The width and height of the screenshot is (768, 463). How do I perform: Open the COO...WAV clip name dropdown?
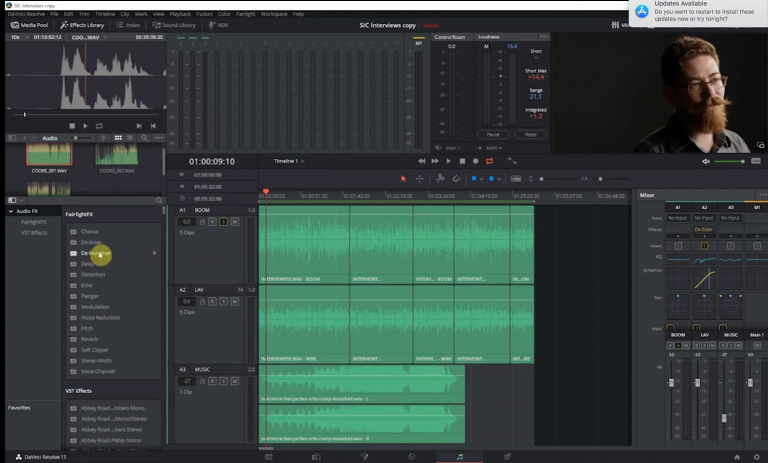[89, 37]
